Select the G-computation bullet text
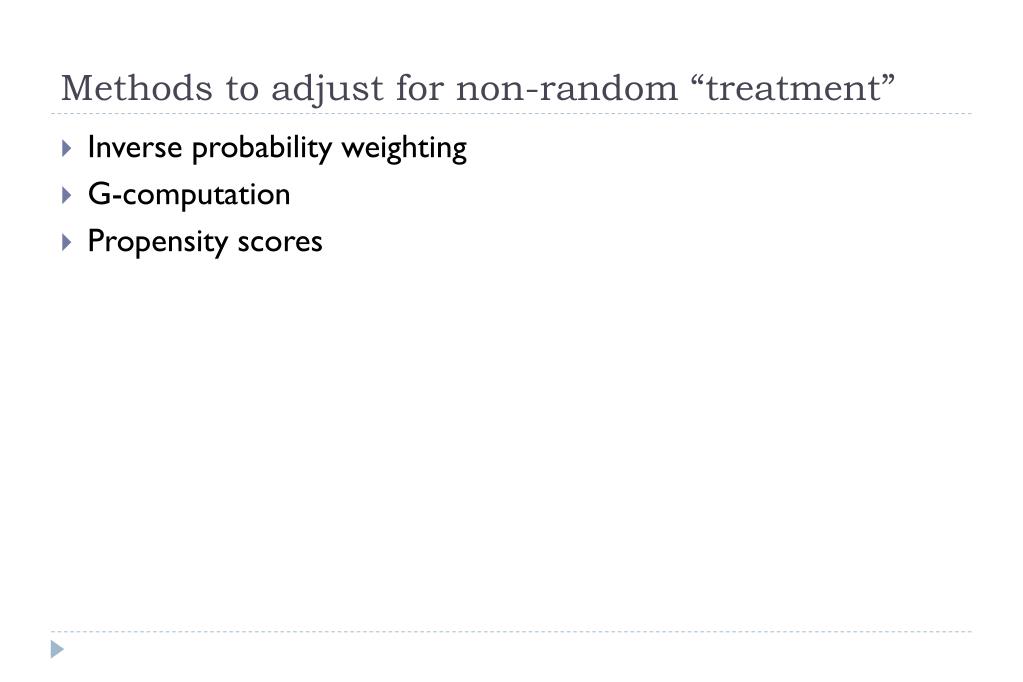This screenshot has height=682, width=1023. tap(189, 195)
